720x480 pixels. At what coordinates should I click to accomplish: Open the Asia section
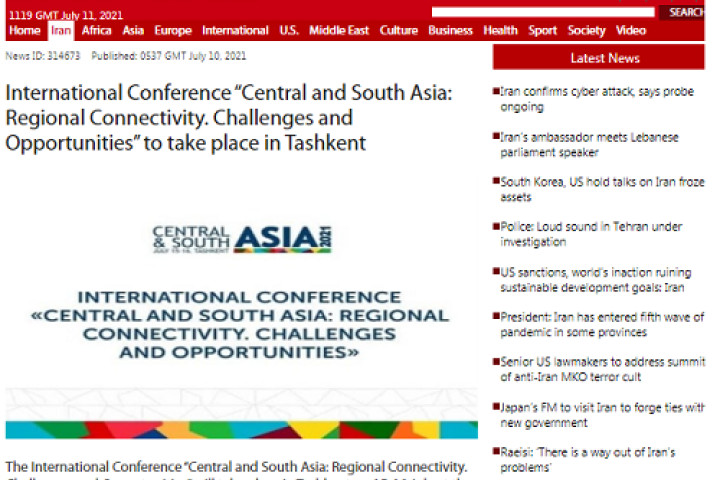pyautogui.click(x=133, y=31)
